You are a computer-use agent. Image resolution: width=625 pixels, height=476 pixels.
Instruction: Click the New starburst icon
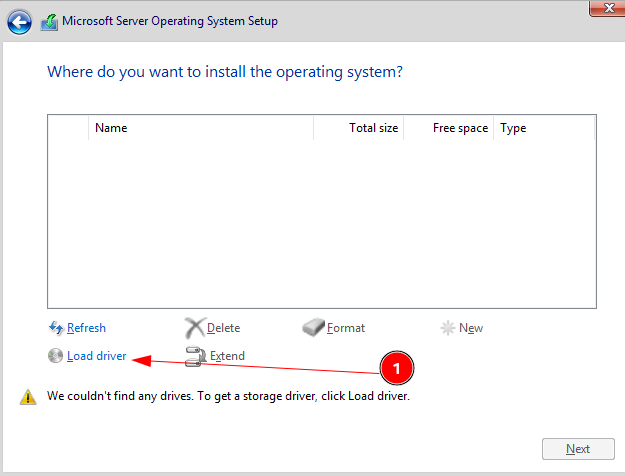448,328
